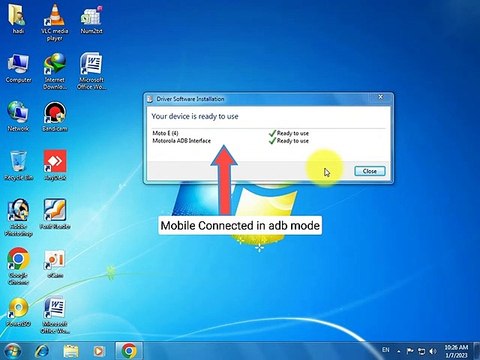Image resolution: width=480 pixels, height=360 pixels.
Task: Click Ready to use beside Motorola ADB Interface
Action: pos(289,141)
